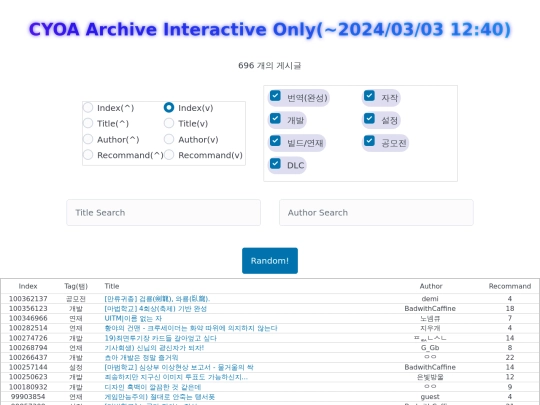
Task: Toggle the 개발 tag checkbox
Action: [x=275, y=118]
